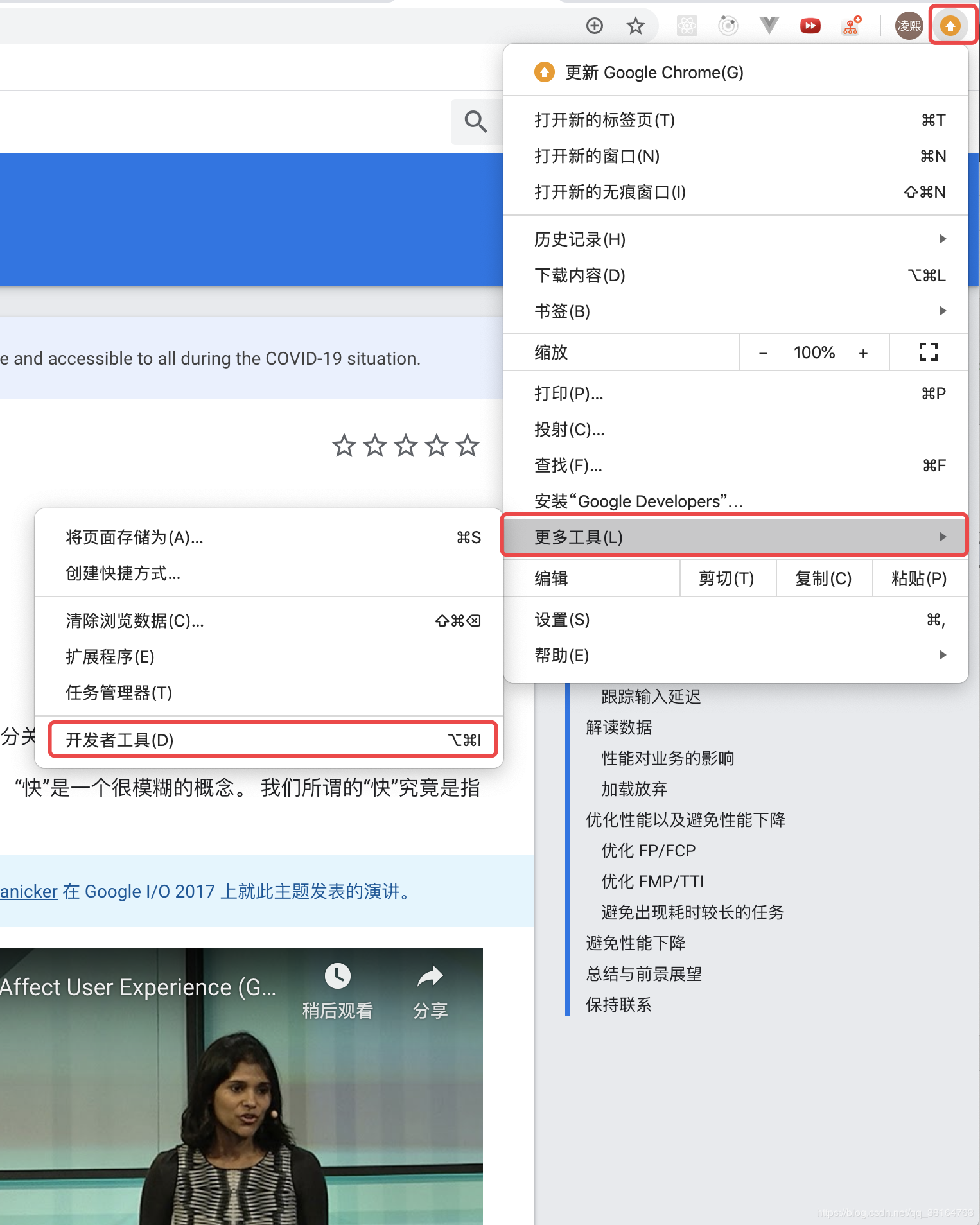Bookmark this page with the star icon
Screen dimensions: 980x1225
pyautogui.click(x=635, y=26)
